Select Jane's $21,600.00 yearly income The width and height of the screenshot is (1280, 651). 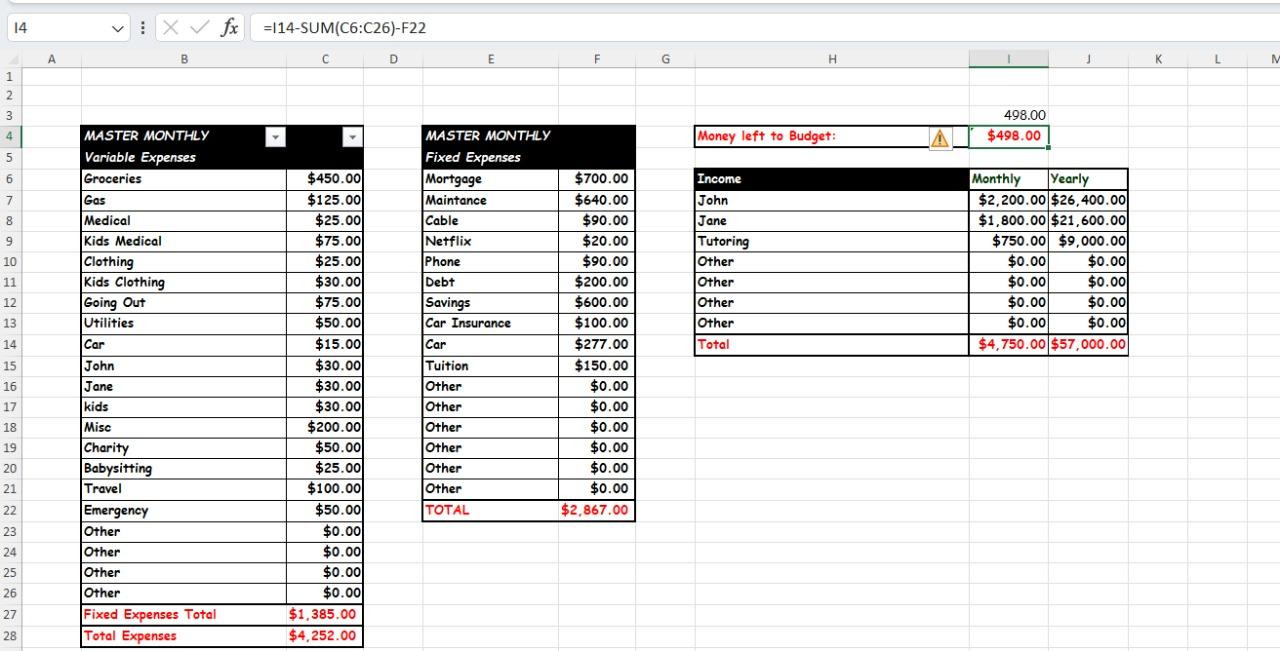[x=1088, y=220]
